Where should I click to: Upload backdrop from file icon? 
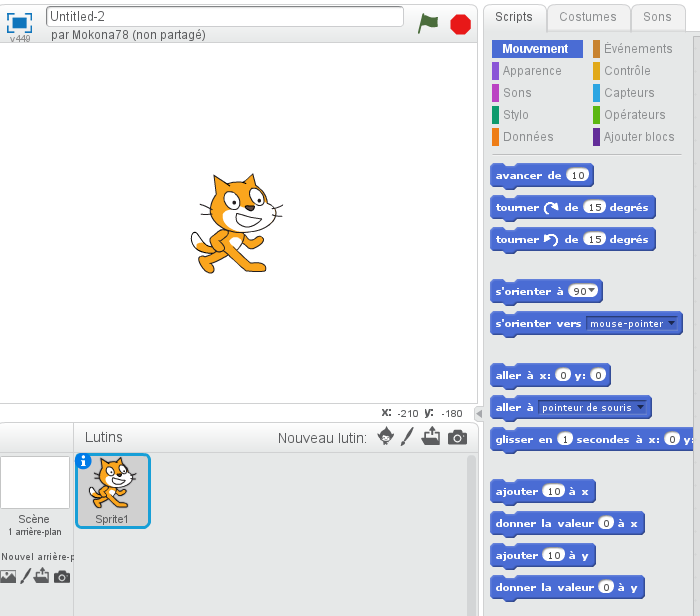click(42, 576)
